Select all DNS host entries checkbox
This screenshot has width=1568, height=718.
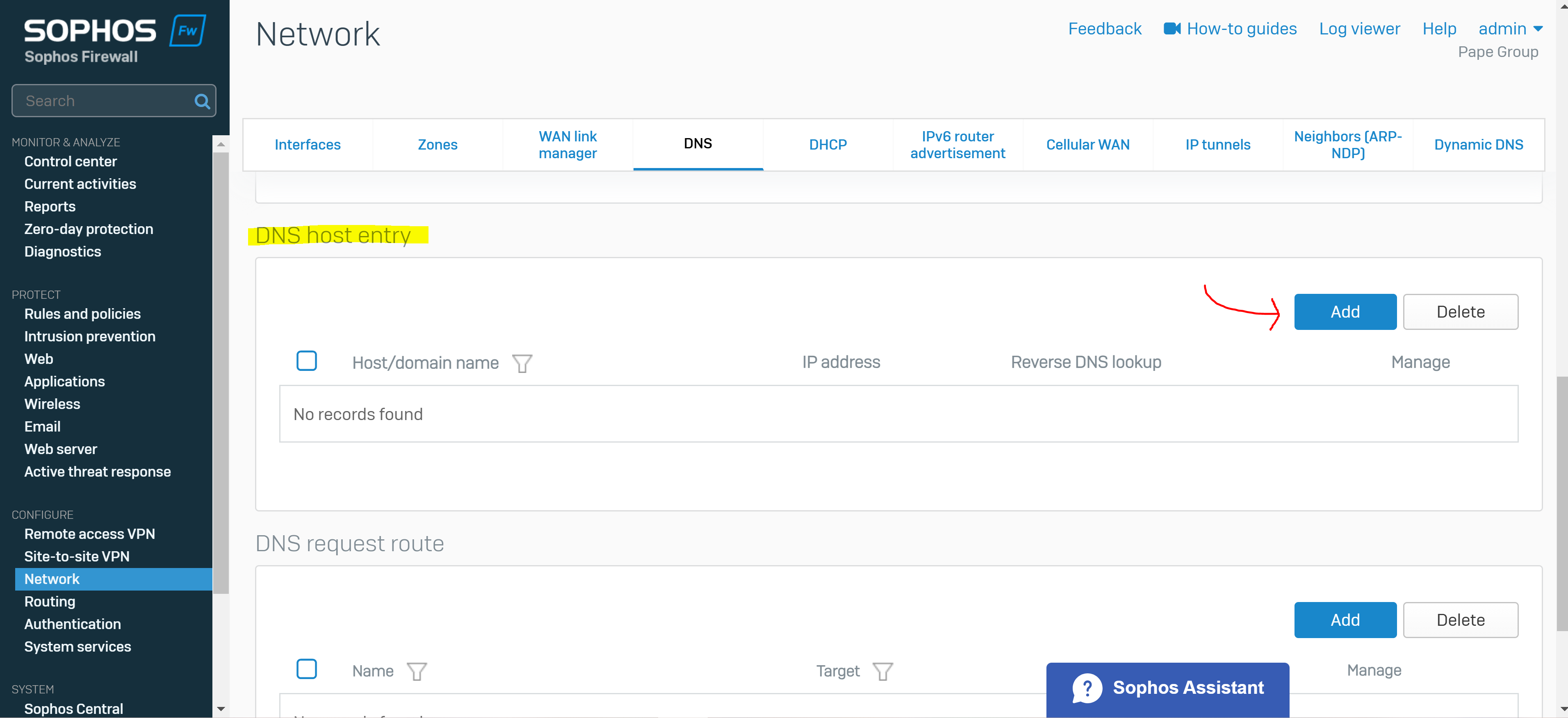(x=306, y=361)
